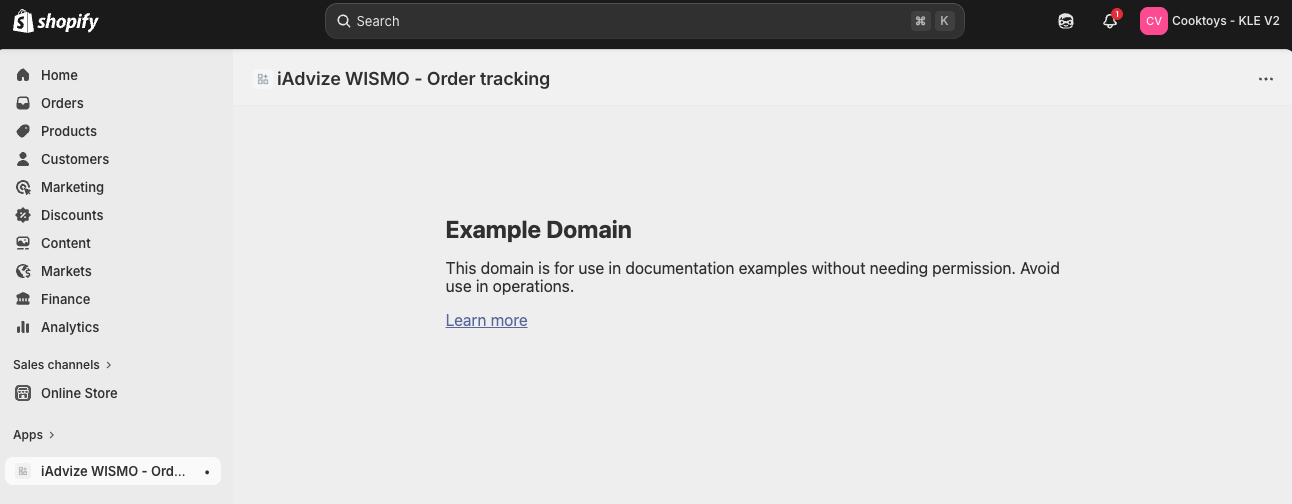Screen dimensions: 1292x504
Task: Click the Finance bank icon
Action: (24, 299)
